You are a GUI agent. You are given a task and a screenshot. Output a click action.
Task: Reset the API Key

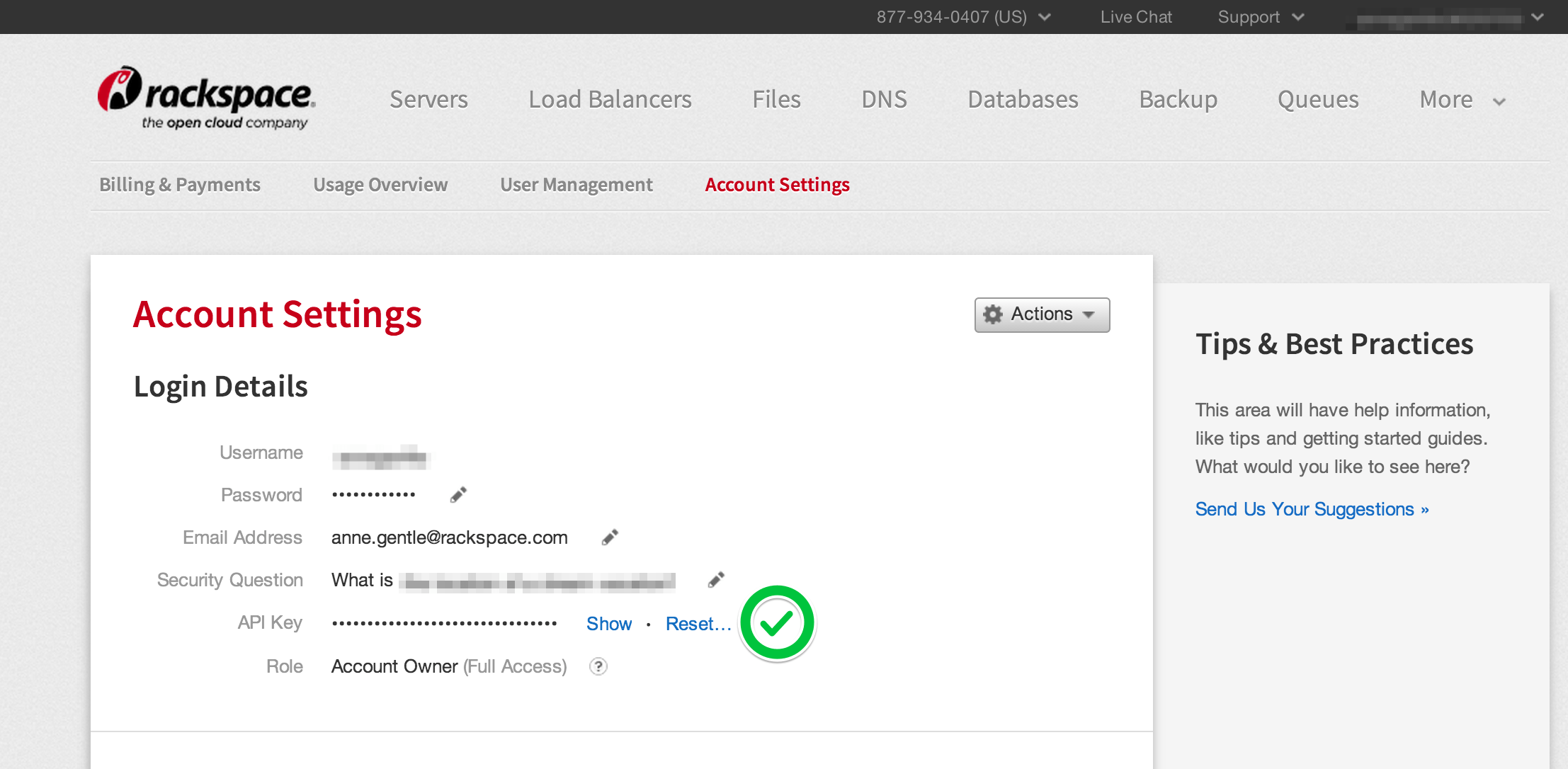(x=698, y=623)
